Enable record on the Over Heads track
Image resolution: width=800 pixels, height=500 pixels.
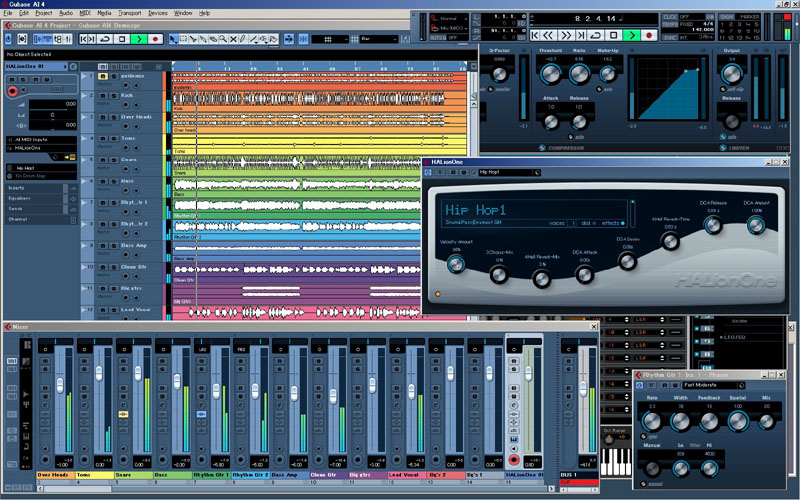[x=126, y=127]
